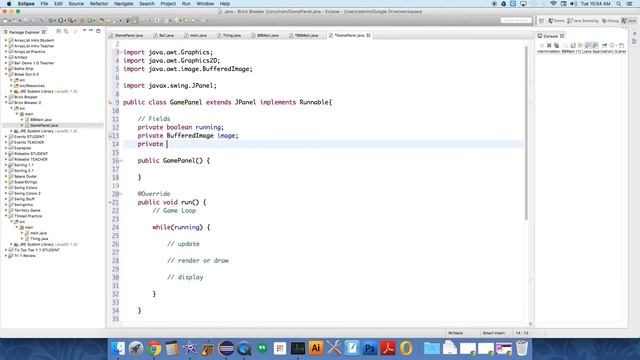
Task: Fold the GamePanel constructor at line 16
Action: 121,161
